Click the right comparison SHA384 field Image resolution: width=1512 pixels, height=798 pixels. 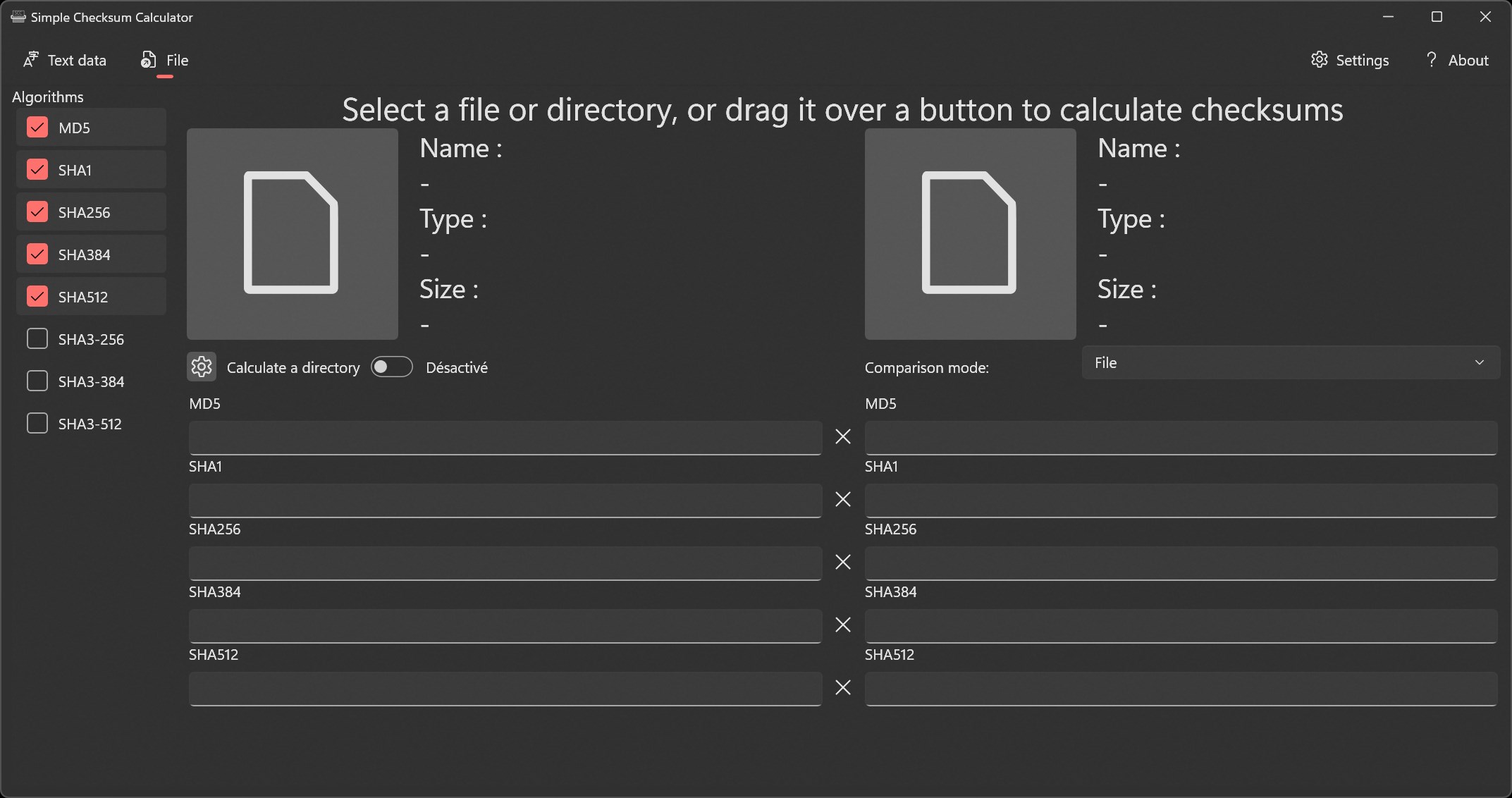click(1181, 626)
